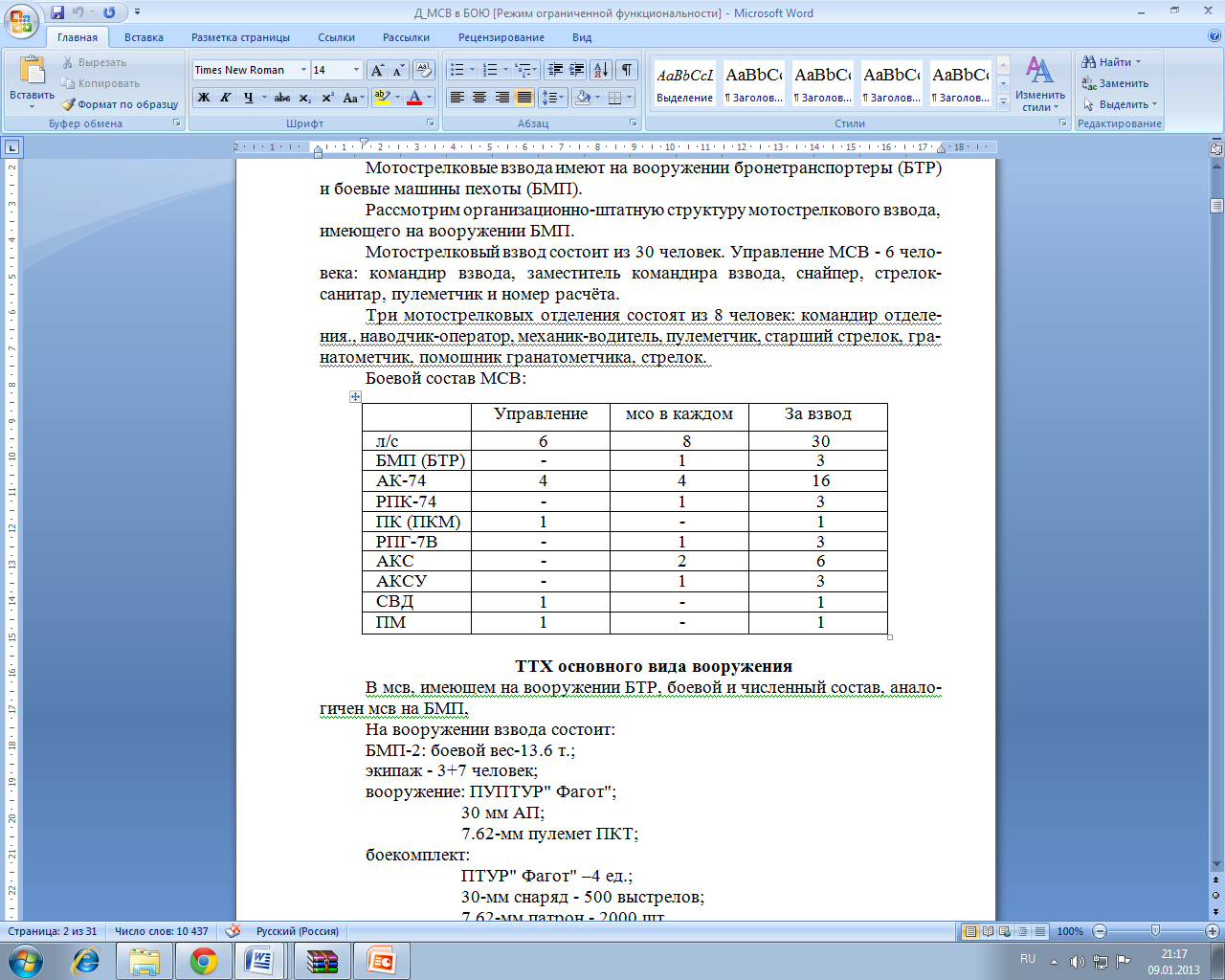Increase paragraph indent
This screenshot has width=1225, height=980.
(x=576, y=70)
